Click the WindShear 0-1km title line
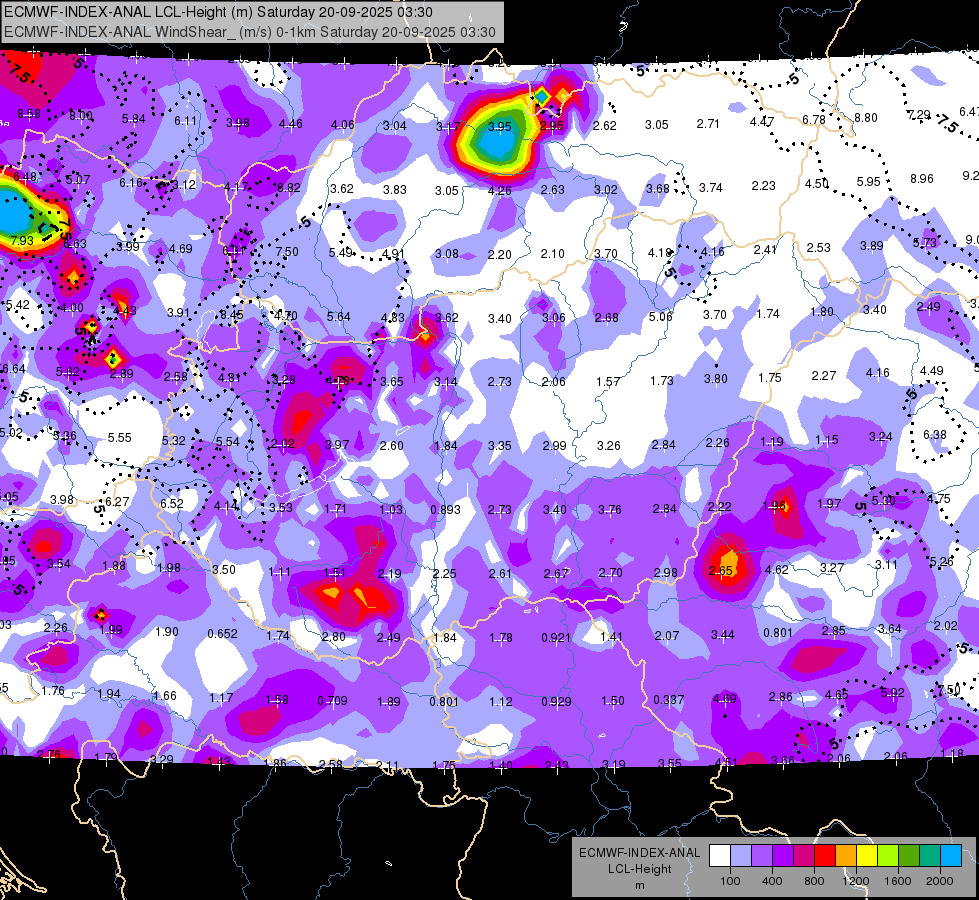979x900 pixels. point(250,32)
